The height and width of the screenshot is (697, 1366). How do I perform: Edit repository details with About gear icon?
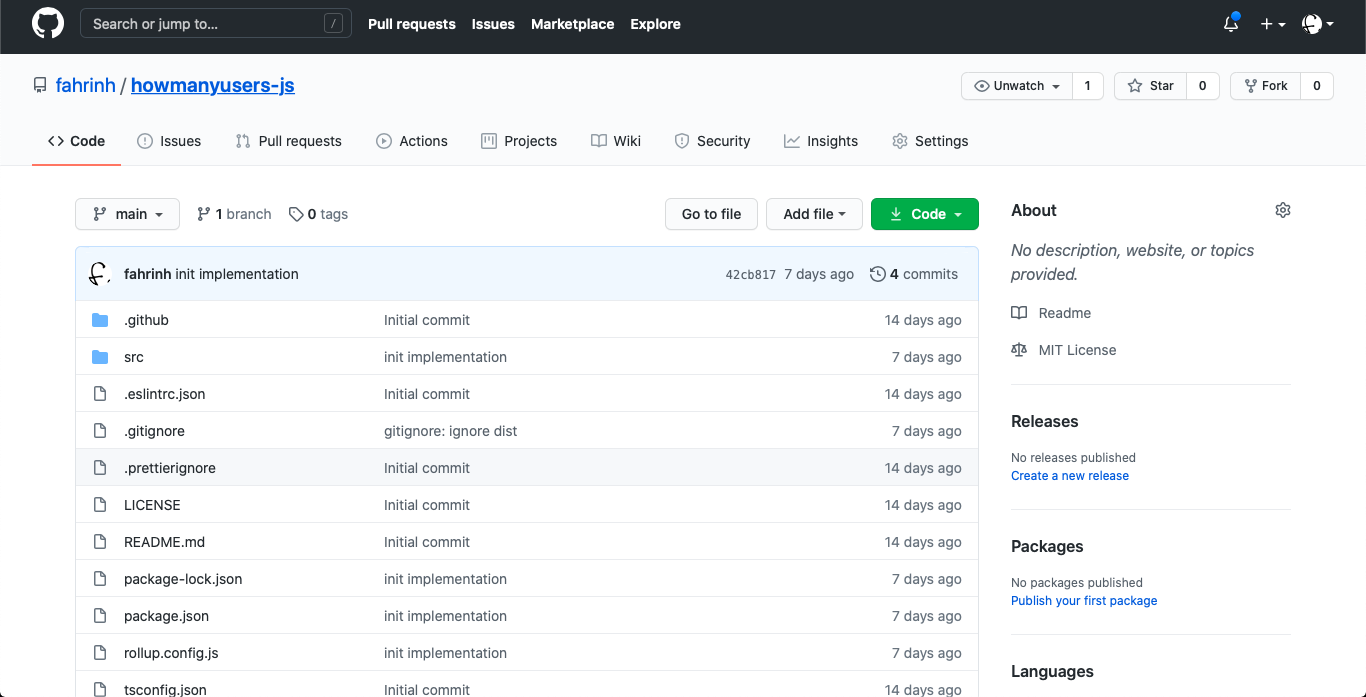(1283, 210)
